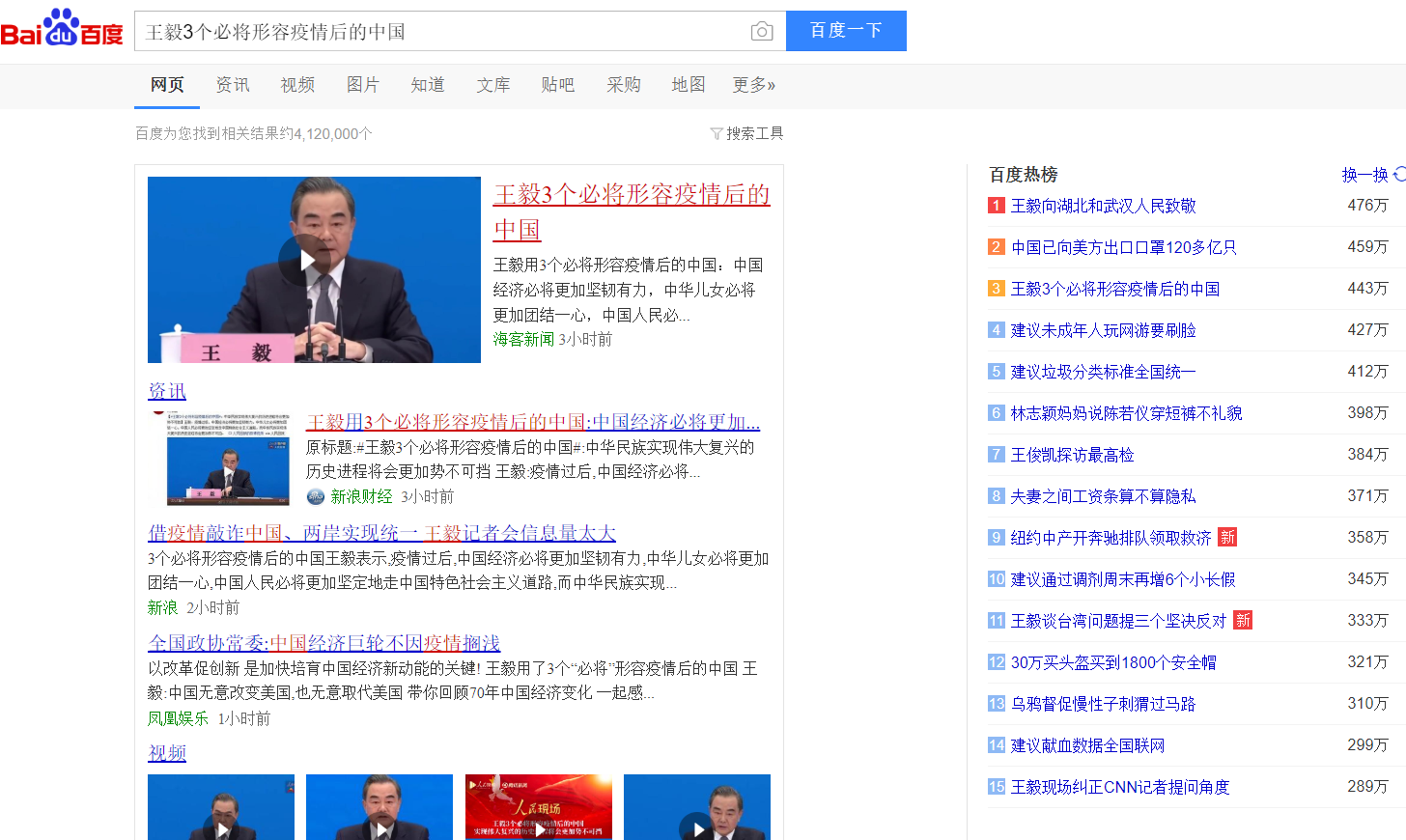Open hot topic 建议未成年人玩网游要刷脸
Viewport: 1406px width, 840px height.
[x=1104, y=330]
